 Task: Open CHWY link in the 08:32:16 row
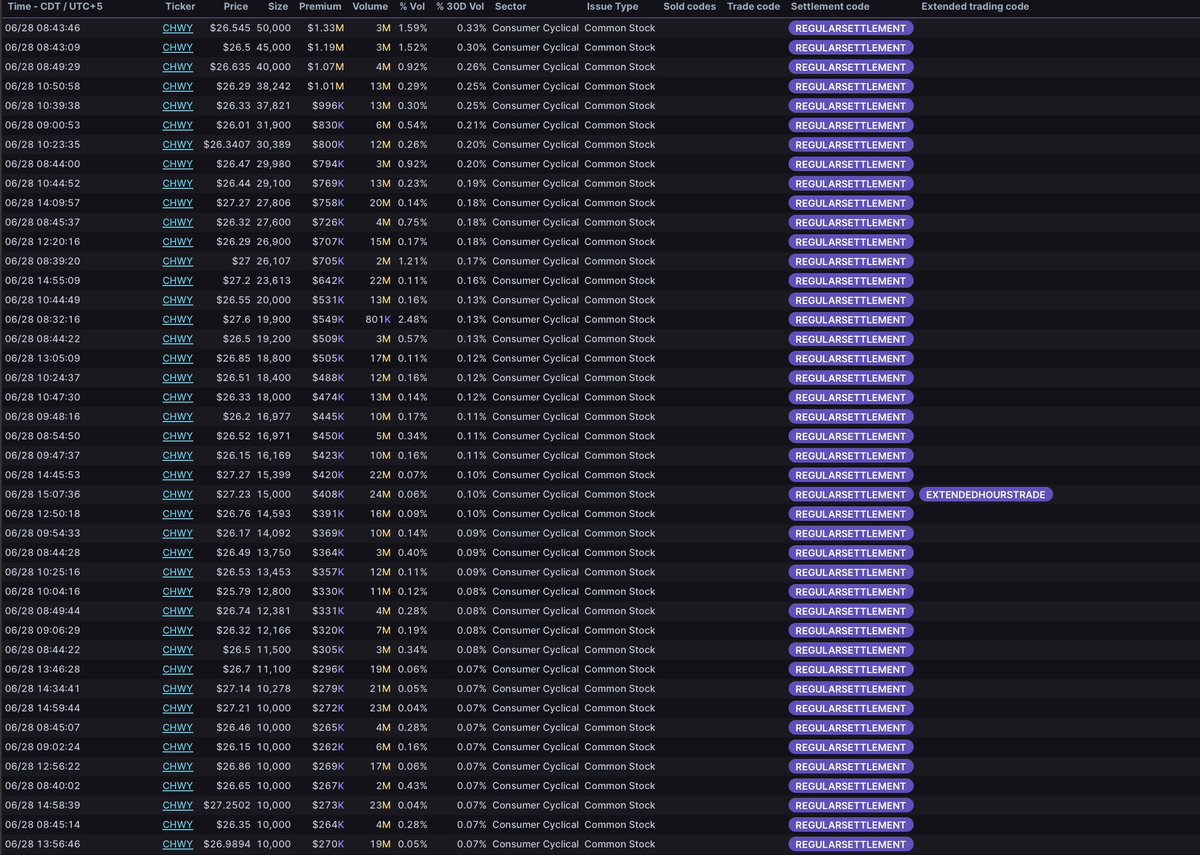[178, 320]
